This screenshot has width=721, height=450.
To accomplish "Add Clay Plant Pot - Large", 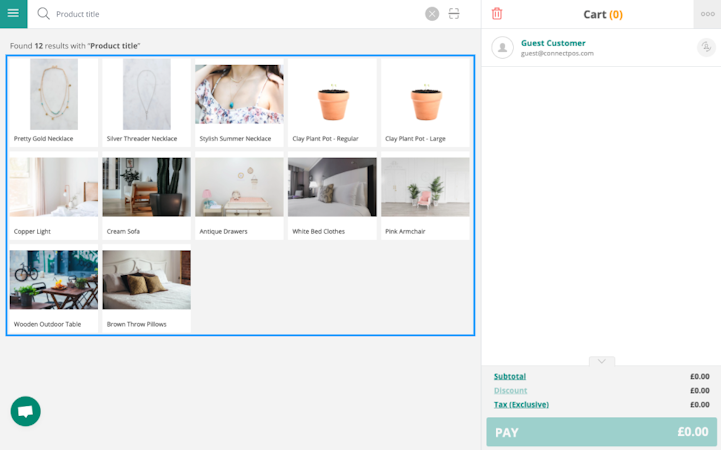I will pyautogui.click(x=425, y=102).
